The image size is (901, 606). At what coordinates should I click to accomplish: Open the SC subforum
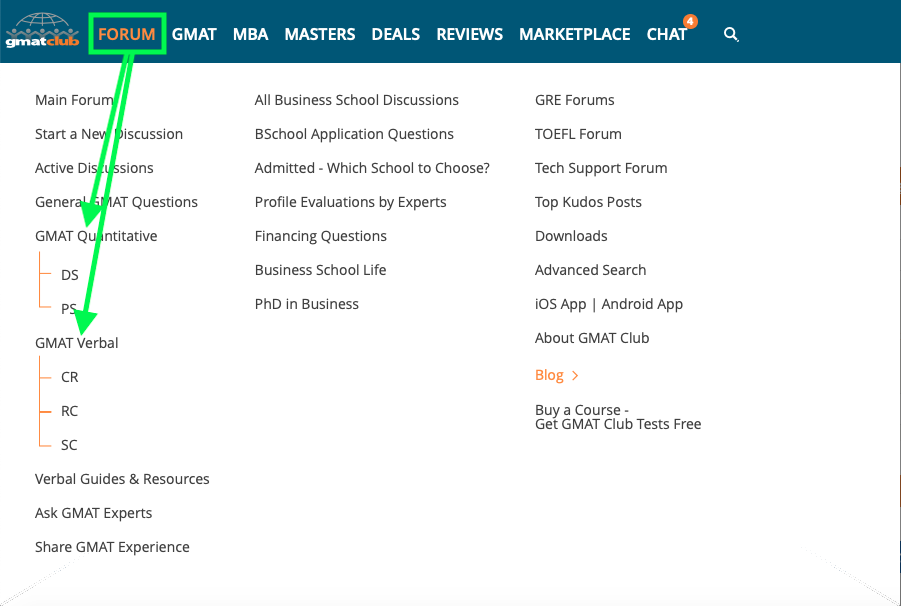point(69,444)
